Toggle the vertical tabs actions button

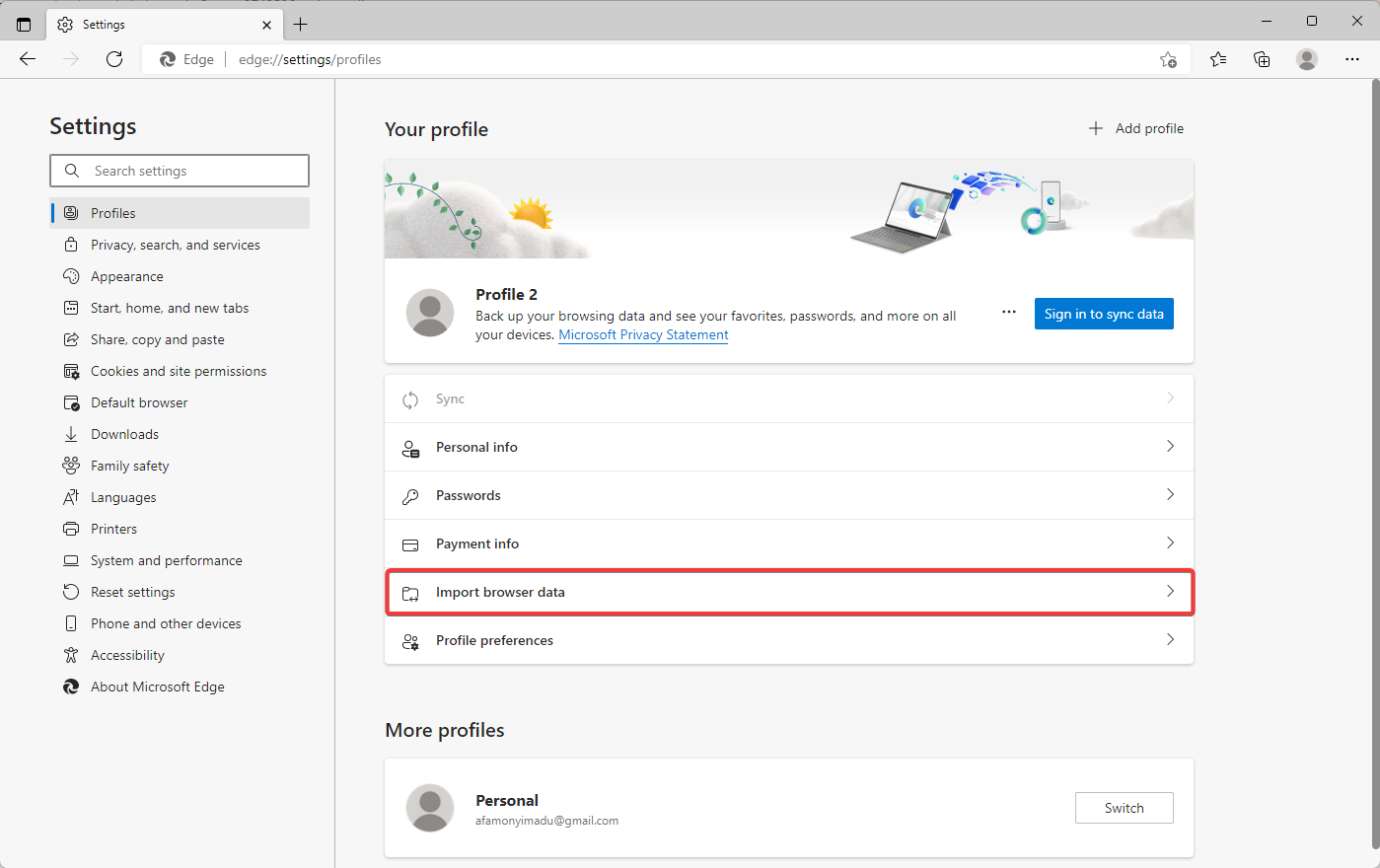click(x=24, y=25)
